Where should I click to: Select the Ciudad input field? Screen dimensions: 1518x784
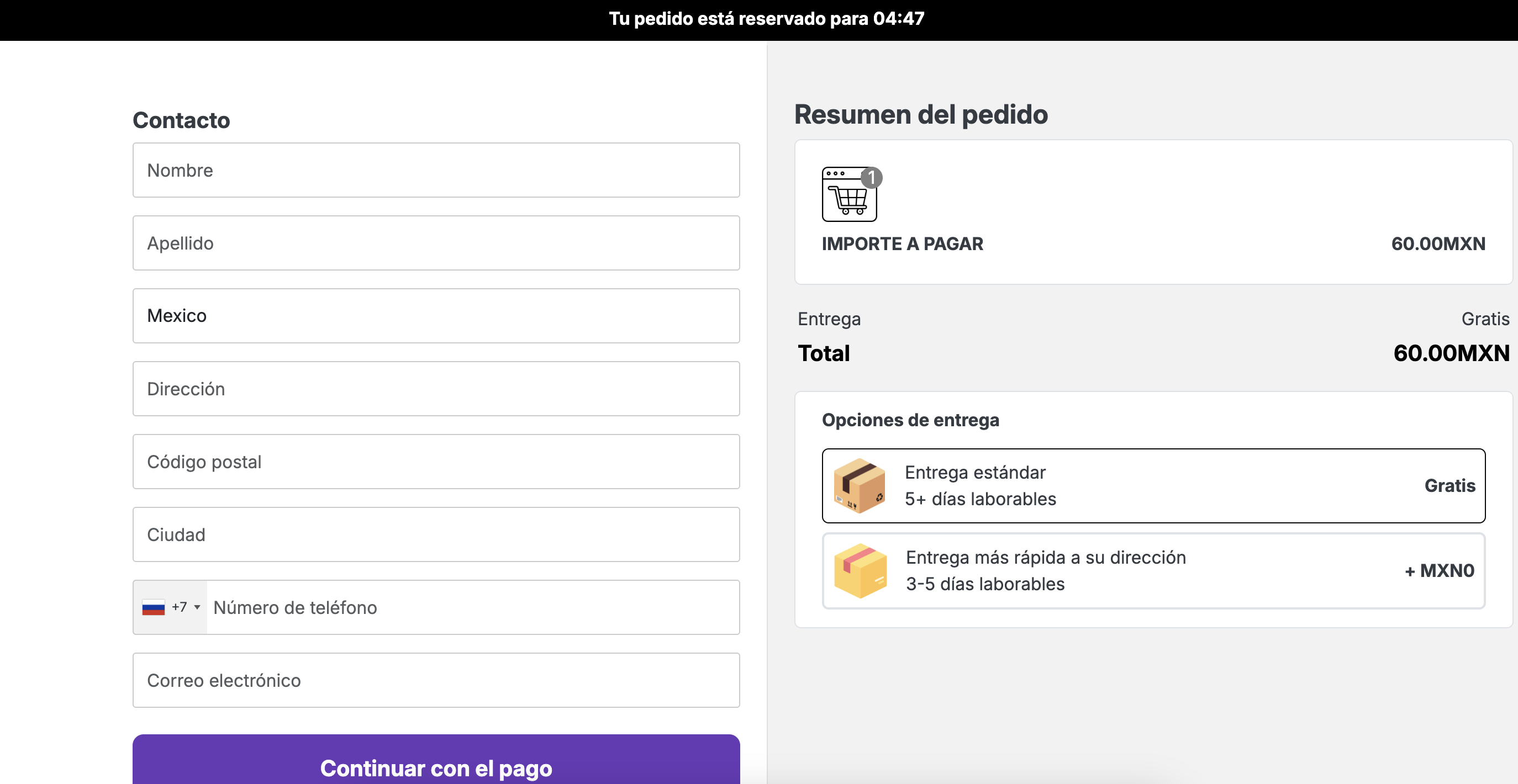click(436, 535)
